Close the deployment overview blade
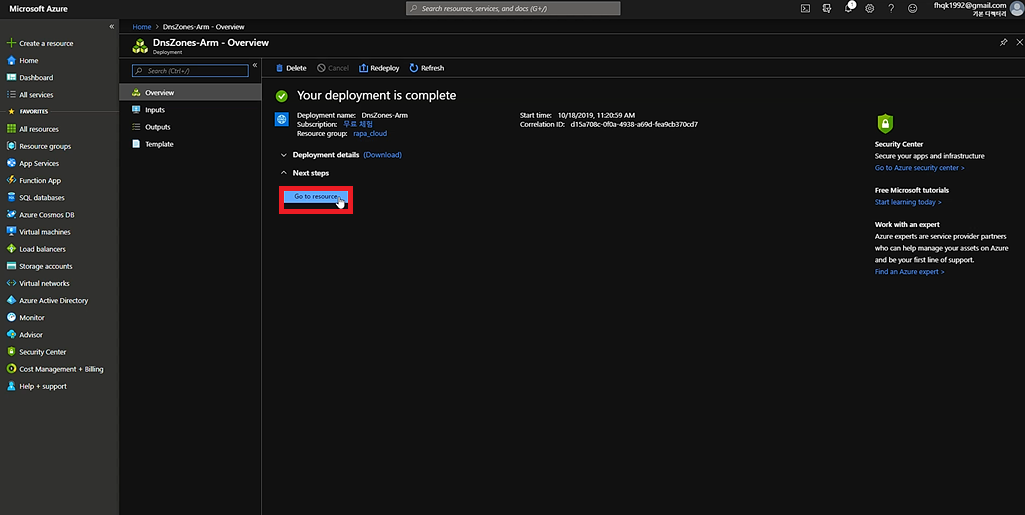This screenshot has height=515, width=1025. [x=1019, y=42]
